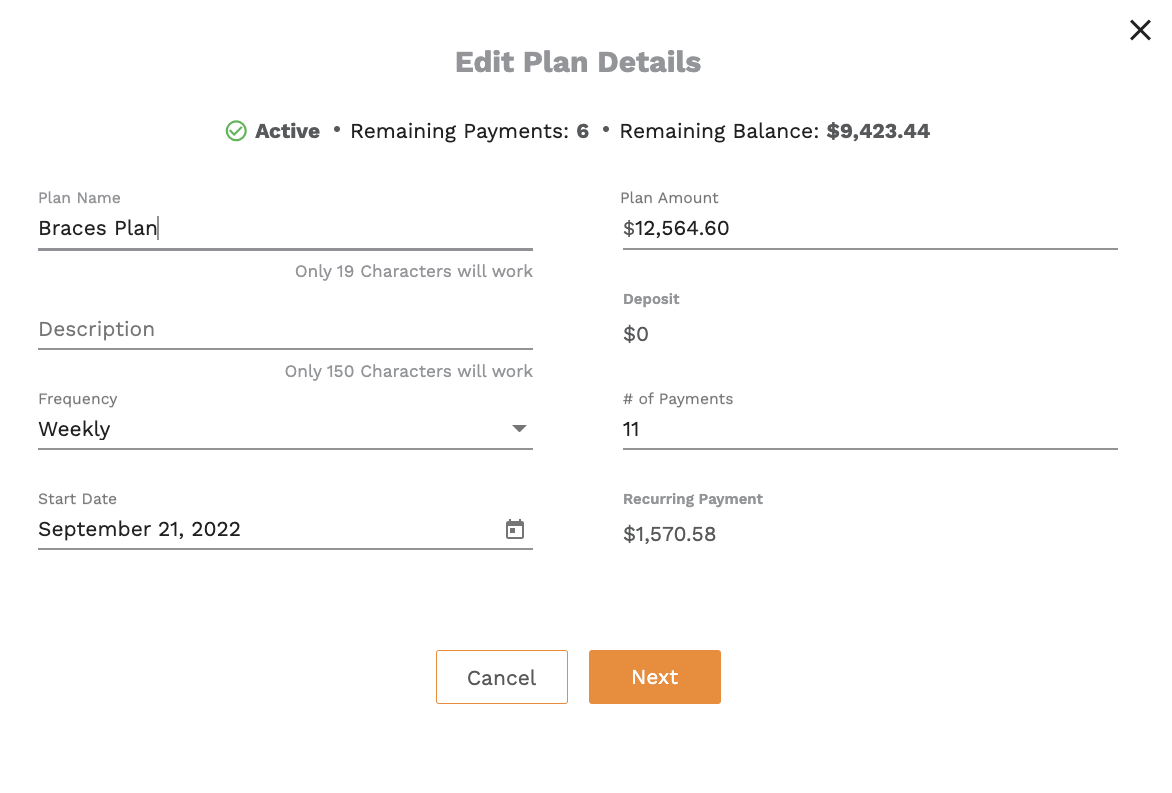Click the Remaining Balance $9,423.44 text
Viewport: 1172px width, 793px height.
(774, 131)
